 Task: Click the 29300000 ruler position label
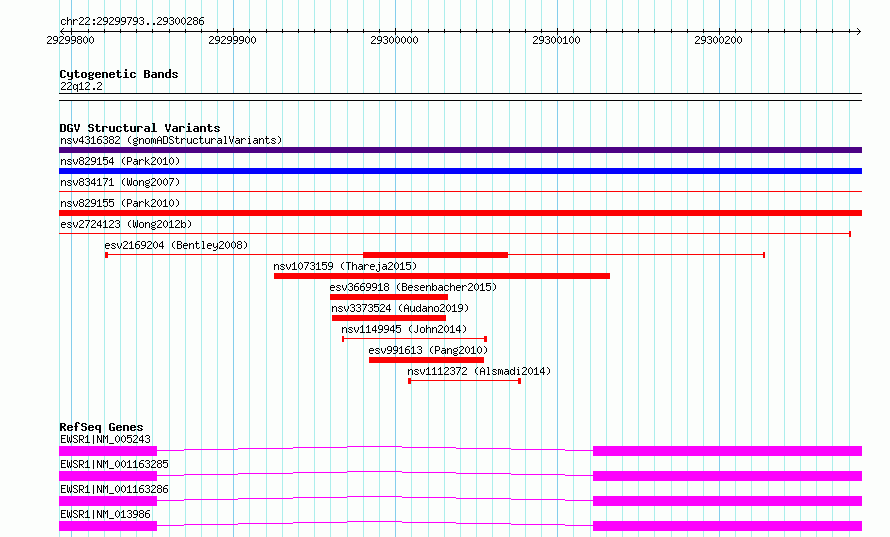(x=394, y=40)
